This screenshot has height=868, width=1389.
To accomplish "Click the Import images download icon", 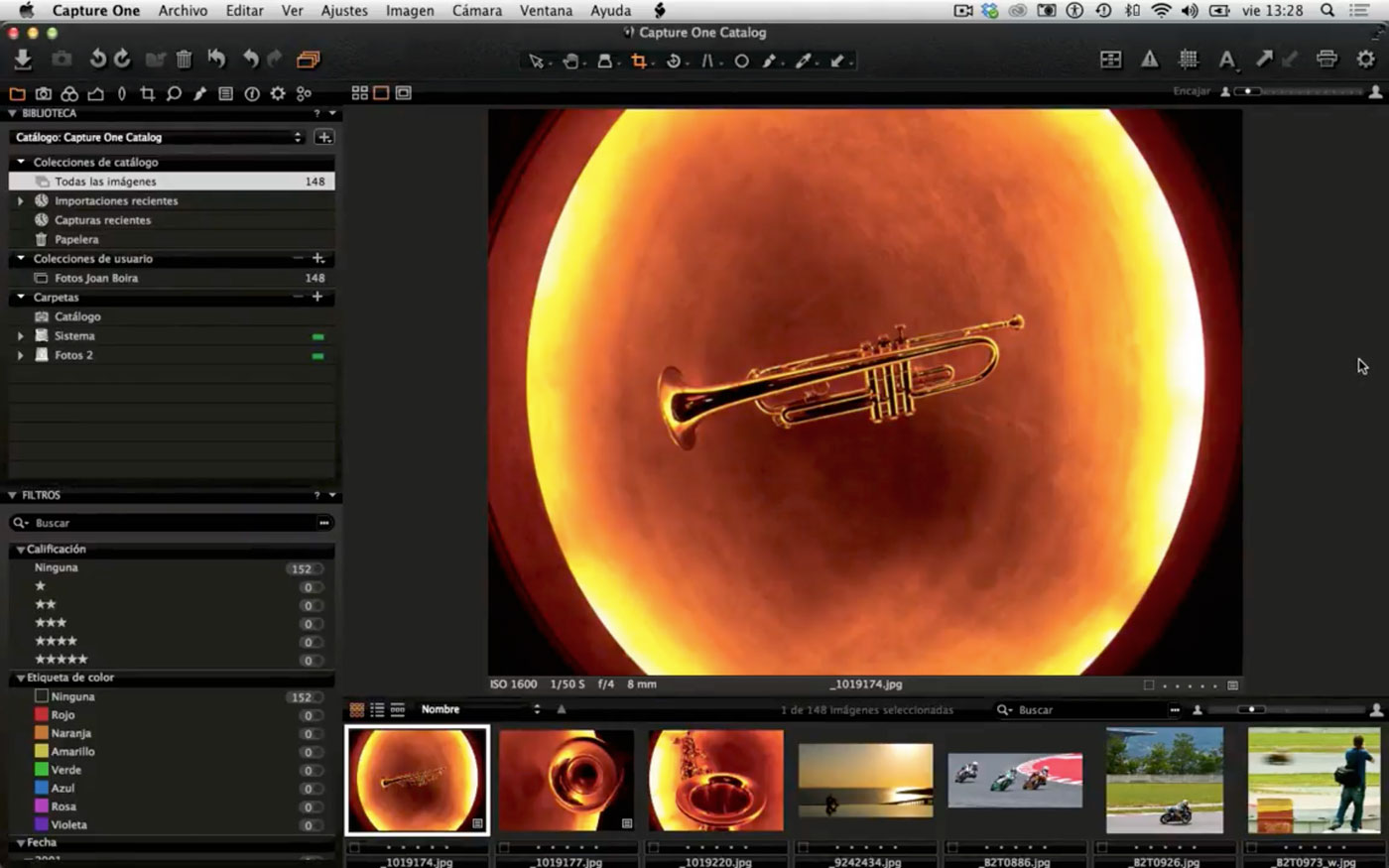I will tap(22, 60).
